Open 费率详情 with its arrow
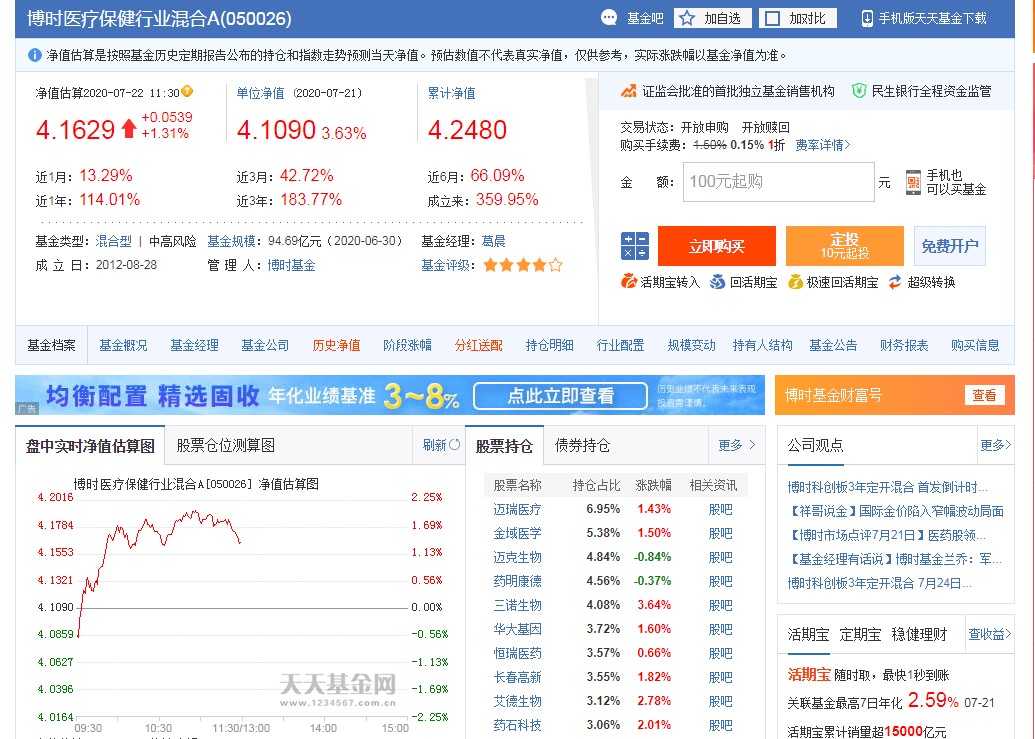1035x739 pixels. [x=821, y=143]
